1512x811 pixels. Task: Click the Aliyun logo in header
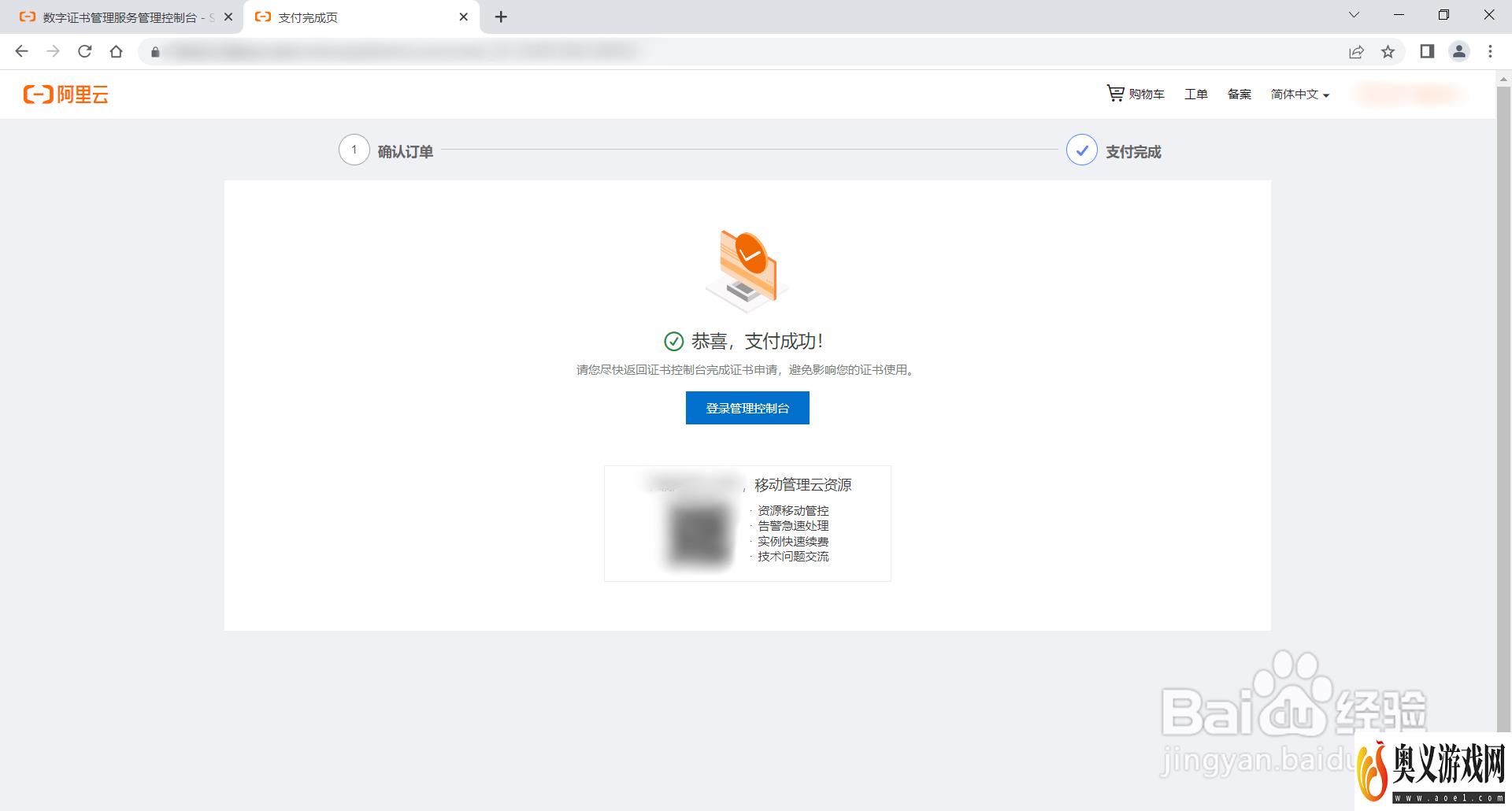tap(66, 94)
